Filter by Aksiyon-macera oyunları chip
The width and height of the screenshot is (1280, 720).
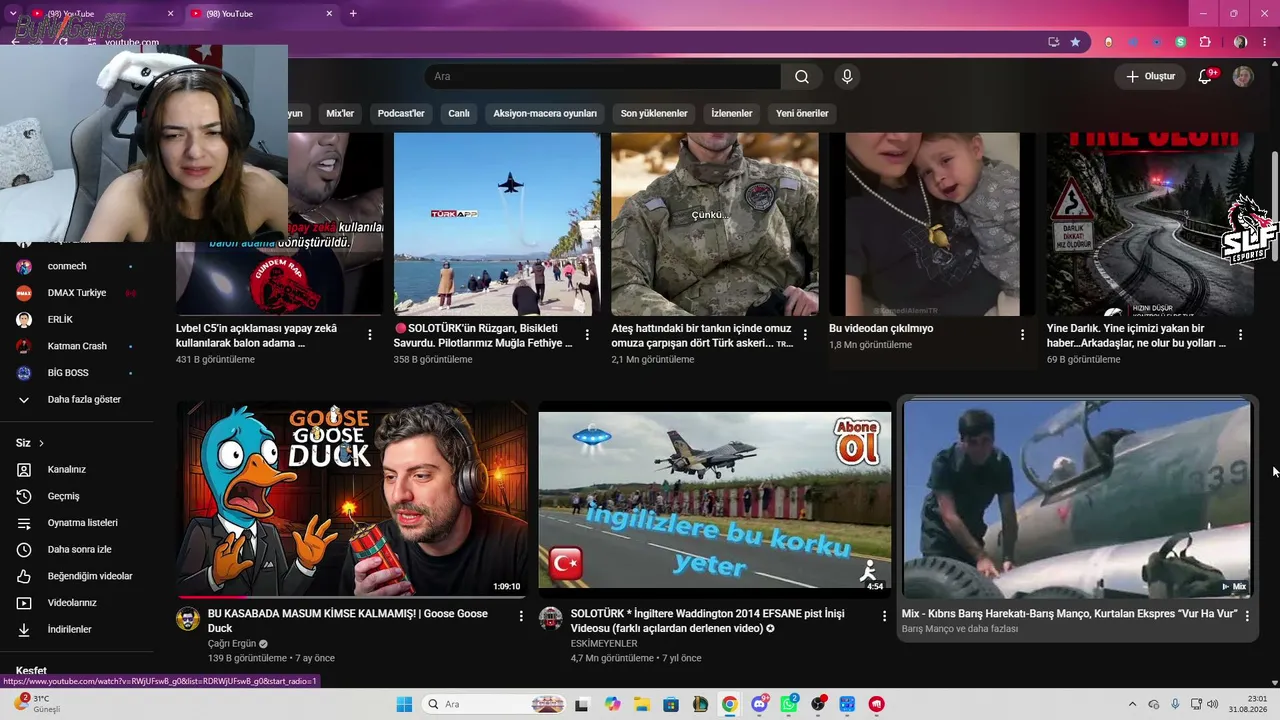(x=545, y=113)
